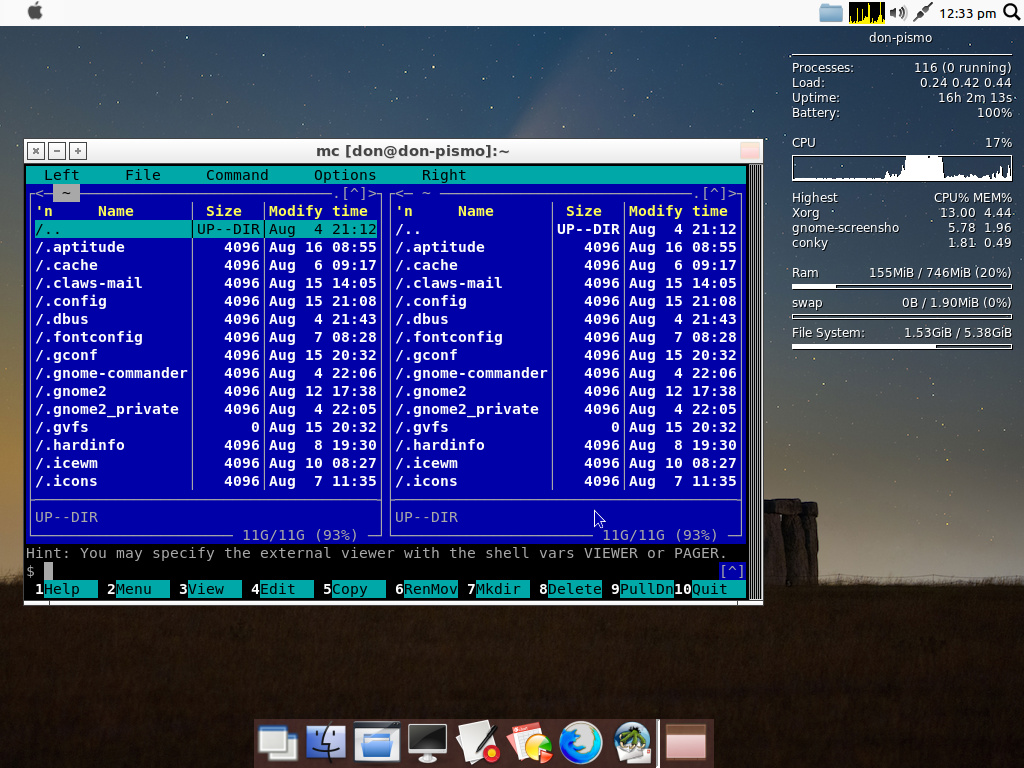This screenshot has height=768, width=1024.
Task: Open the Finder face icon in dock
Action: pos(326,743)
